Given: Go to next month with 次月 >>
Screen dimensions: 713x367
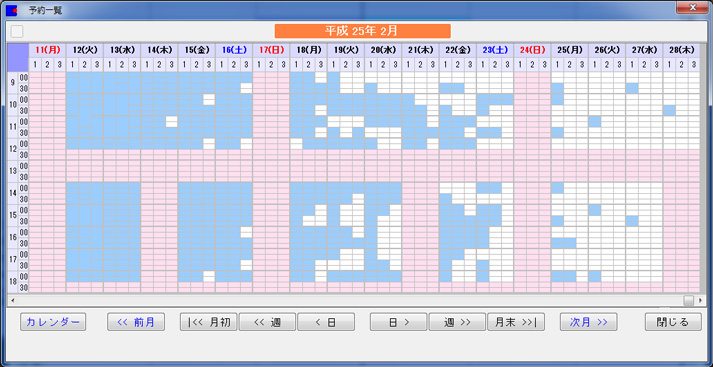Looking at the screenshot, I should pos(588,322).
